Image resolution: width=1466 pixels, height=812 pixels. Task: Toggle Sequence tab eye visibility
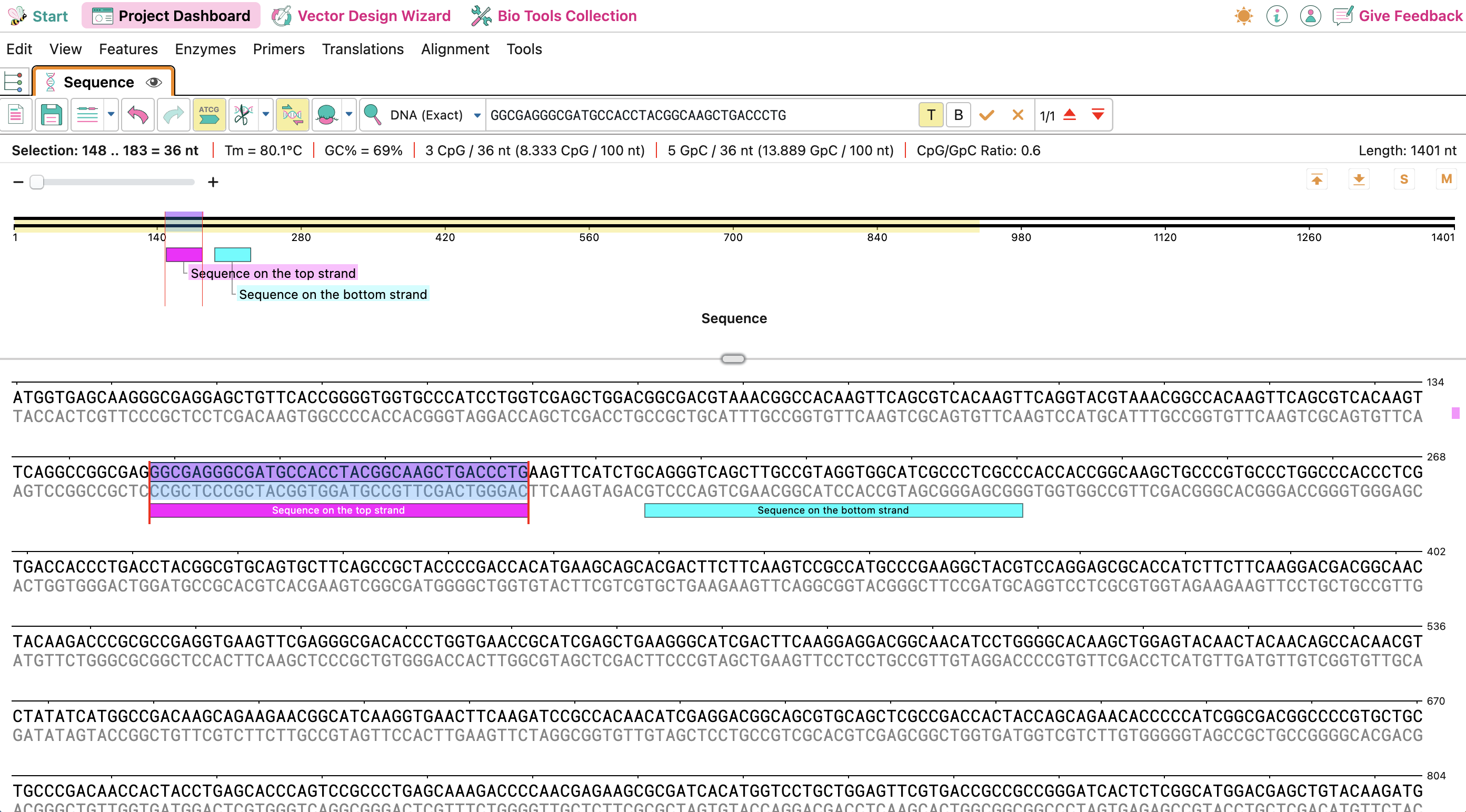154,83
